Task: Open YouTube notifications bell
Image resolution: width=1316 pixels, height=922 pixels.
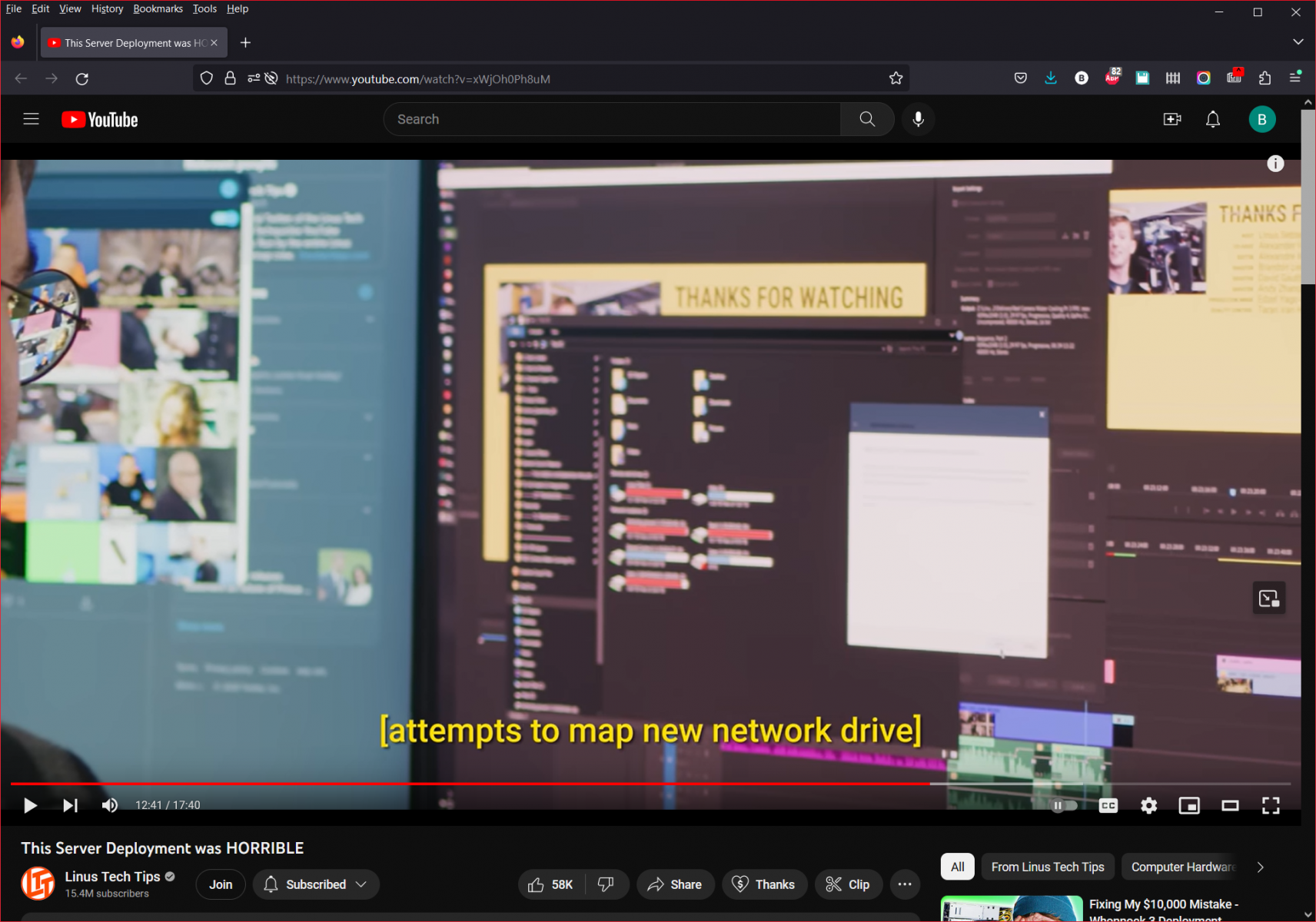Action: point(1213,119)
